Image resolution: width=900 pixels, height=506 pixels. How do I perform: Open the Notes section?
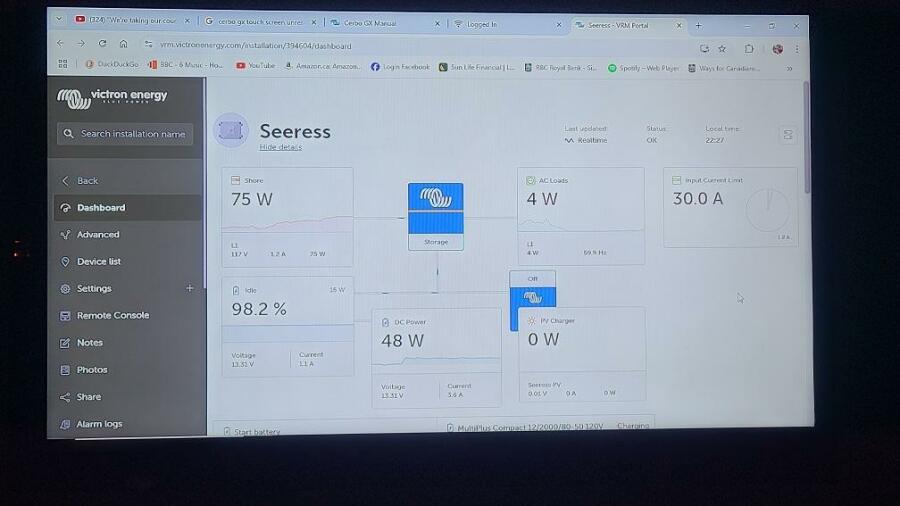(x=90, y=343)
